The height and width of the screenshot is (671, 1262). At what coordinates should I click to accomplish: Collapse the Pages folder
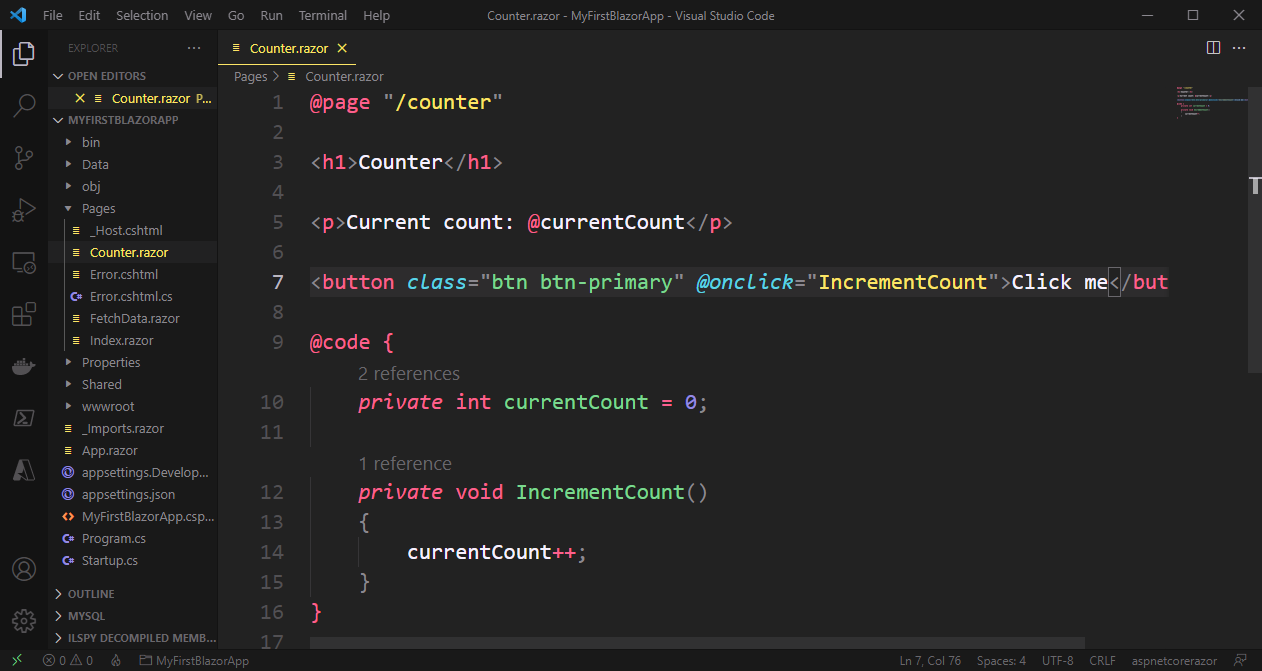[x=98, y=208]
